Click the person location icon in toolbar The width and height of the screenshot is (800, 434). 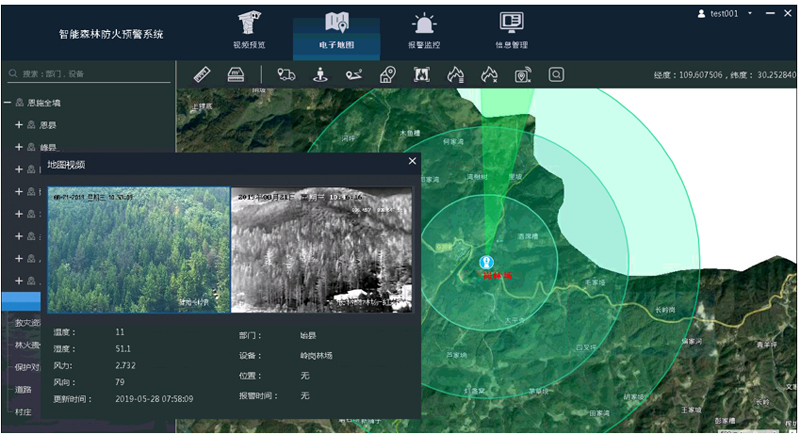coord(321,74)
